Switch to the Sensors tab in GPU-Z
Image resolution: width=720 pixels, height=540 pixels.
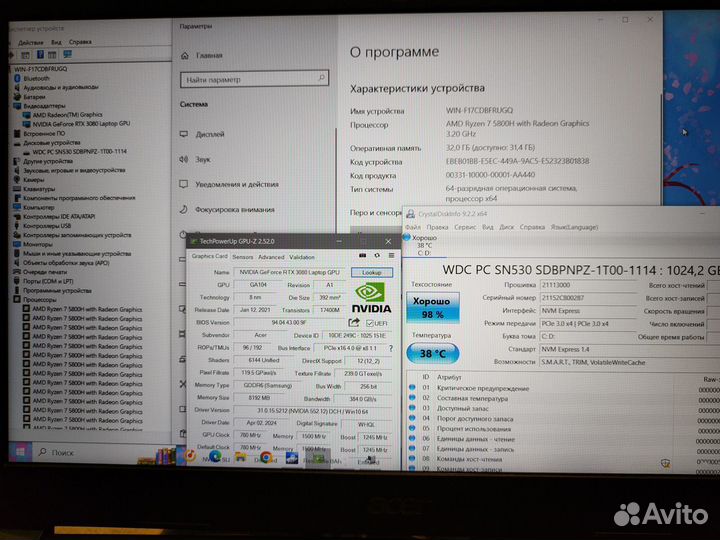coord(241,257)
